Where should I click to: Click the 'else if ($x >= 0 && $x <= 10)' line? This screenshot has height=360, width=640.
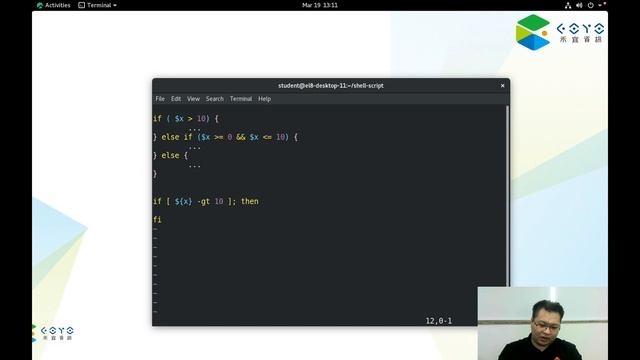point(226,137)
